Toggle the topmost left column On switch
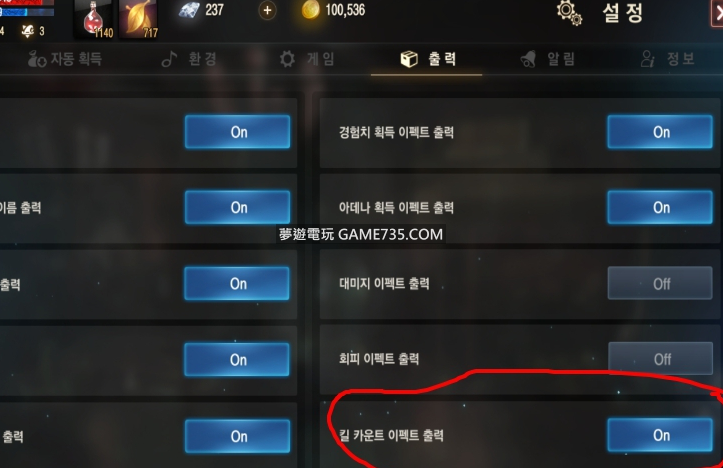This screenshot has width=723, height=468. pos(237,132)
